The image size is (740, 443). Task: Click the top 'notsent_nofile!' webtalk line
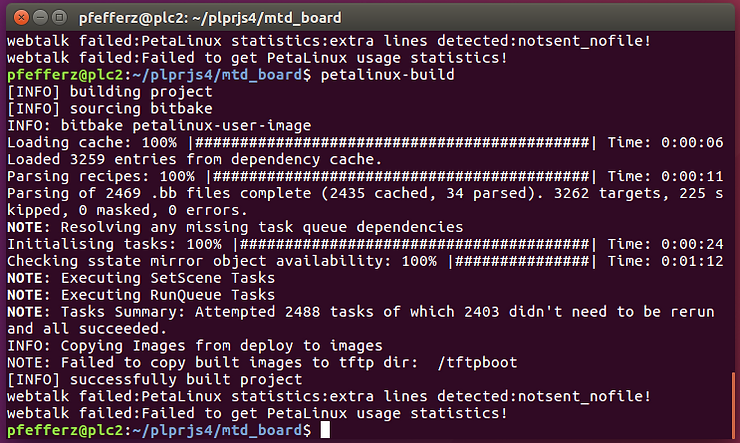pos(329,41)
